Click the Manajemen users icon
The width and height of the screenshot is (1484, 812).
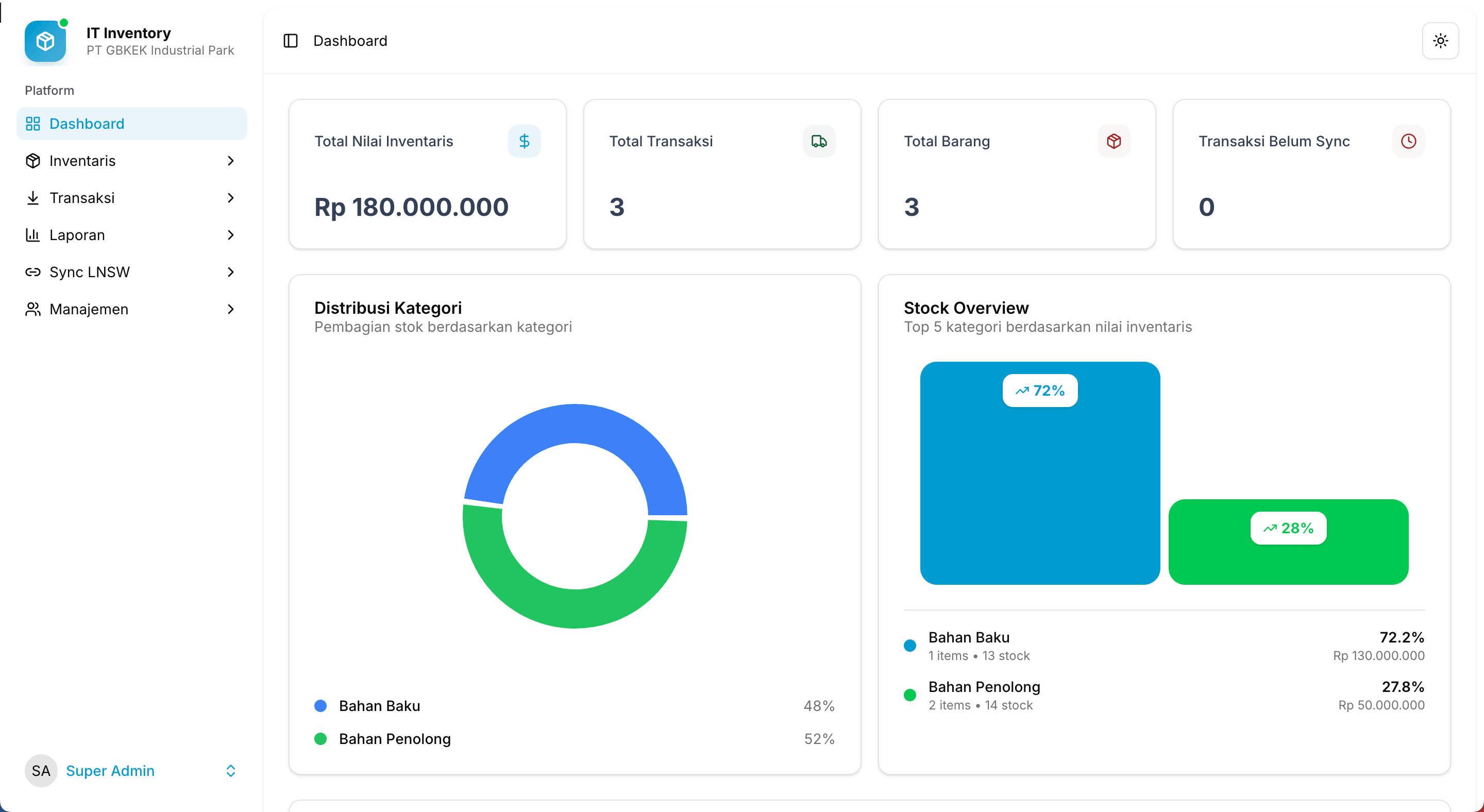(33, 309)
